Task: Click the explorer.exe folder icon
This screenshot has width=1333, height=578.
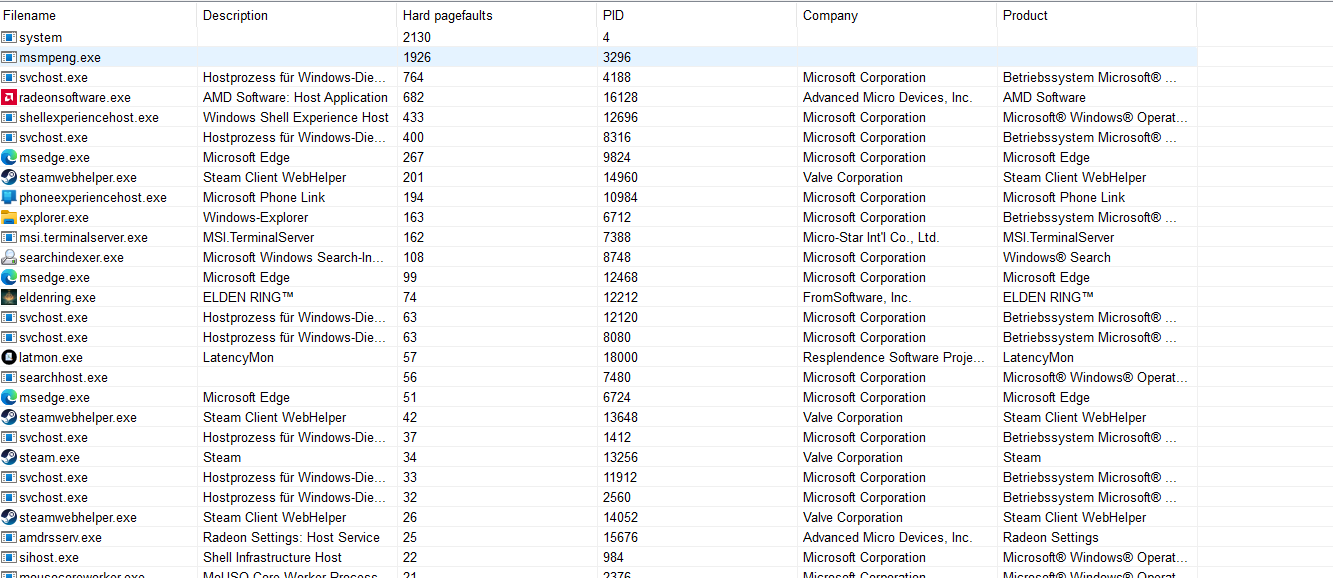Action: point(9,217)
